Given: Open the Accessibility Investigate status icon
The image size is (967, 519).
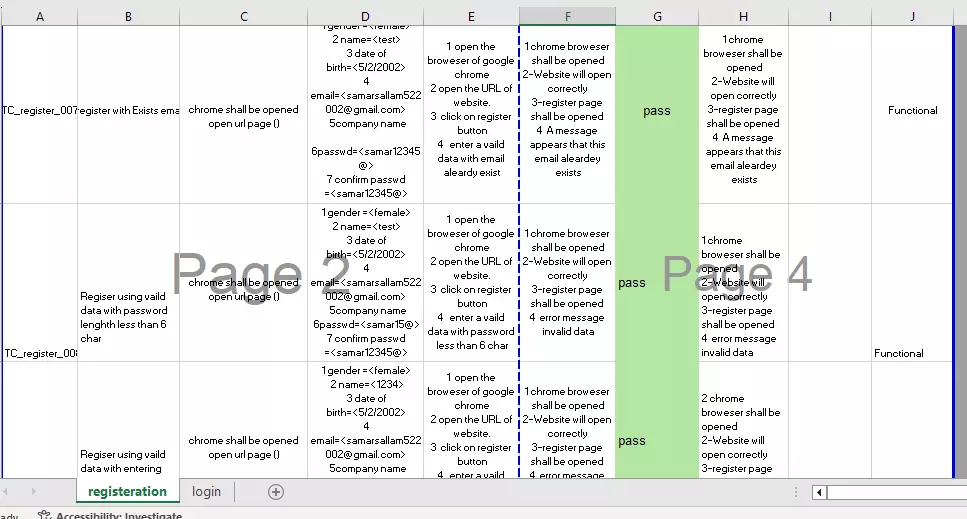Looking at the screenshot, I should 44,515.
